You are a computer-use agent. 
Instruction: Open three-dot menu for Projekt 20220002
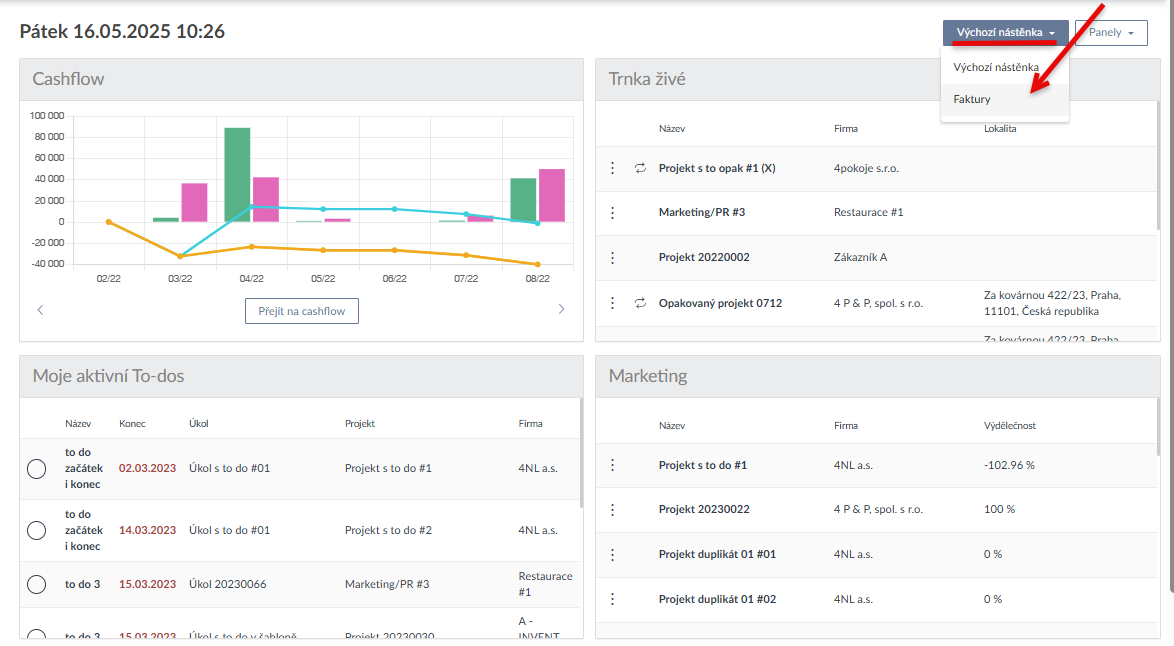[613, 257]
